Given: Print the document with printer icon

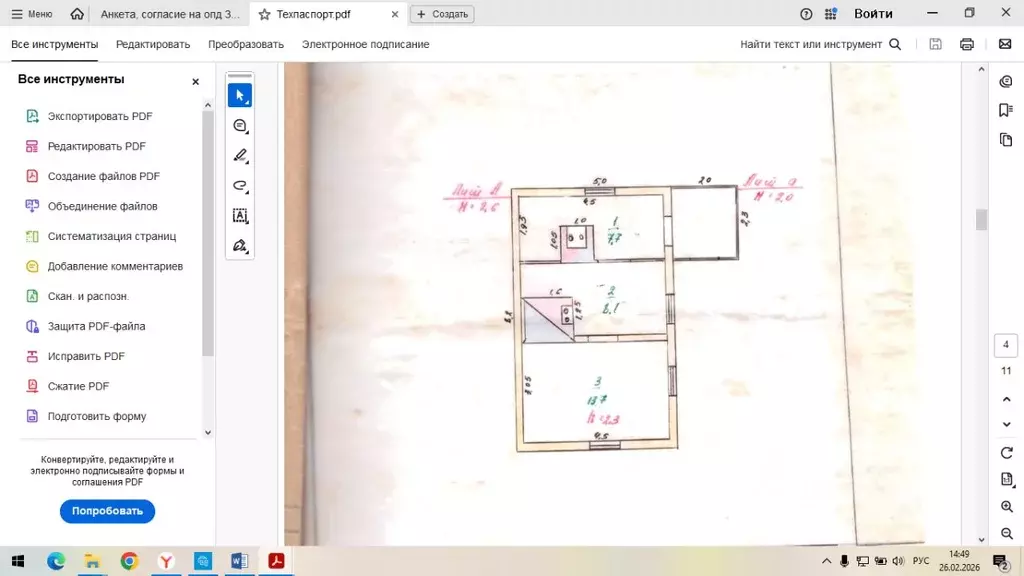Looking at the screenshot, I should [x=966, y=44].
